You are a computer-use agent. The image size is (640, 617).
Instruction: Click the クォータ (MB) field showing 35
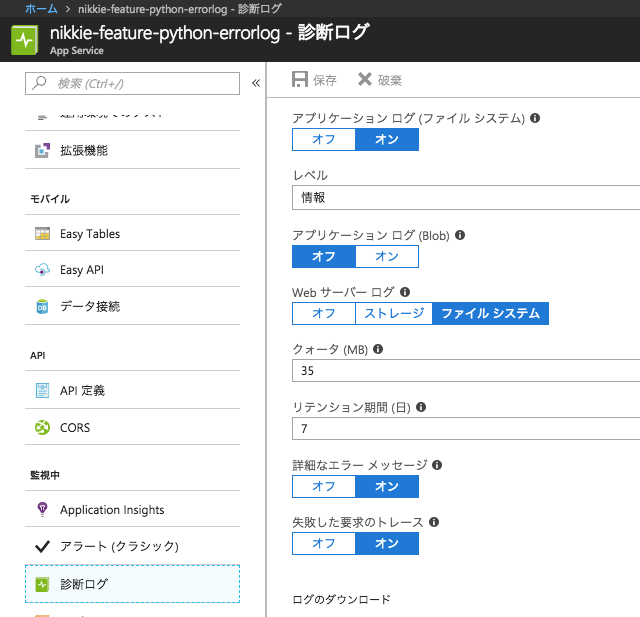466,371
